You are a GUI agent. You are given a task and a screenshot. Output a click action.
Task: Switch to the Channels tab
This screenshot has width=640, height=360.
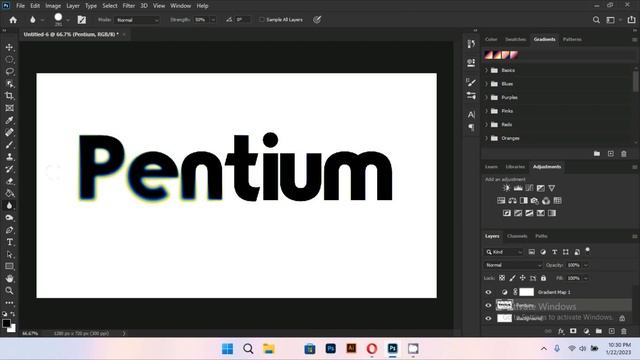pos(517,236)
